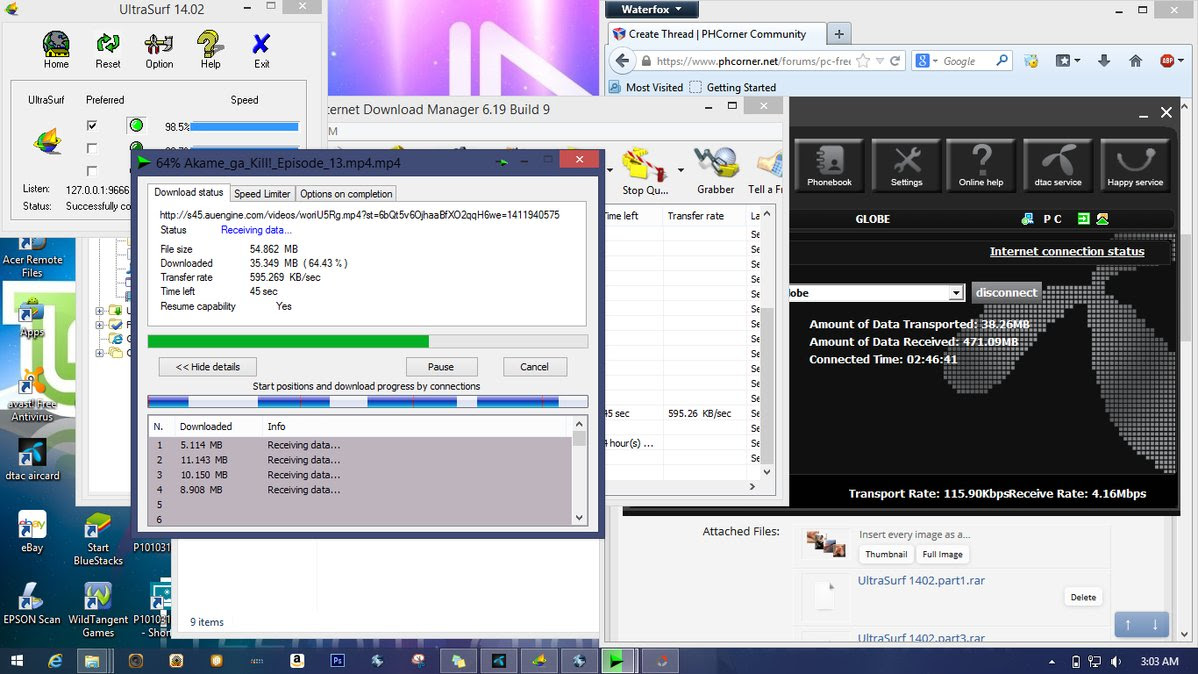Expand Adblock Plus dropdown arrow
1198x674 pixels.
pyautogui.click(x=1180, y=61)
